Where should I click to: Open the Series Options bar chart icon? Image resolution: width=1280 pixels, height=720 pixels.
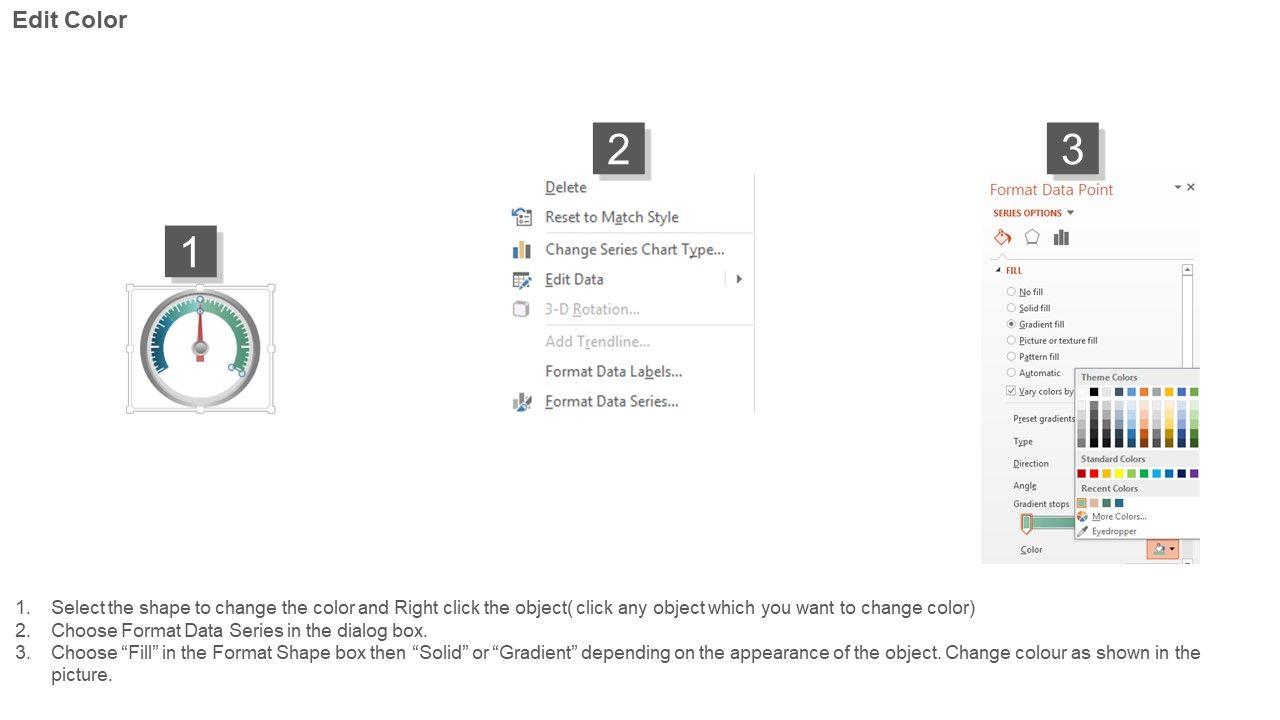point(1061,238)
